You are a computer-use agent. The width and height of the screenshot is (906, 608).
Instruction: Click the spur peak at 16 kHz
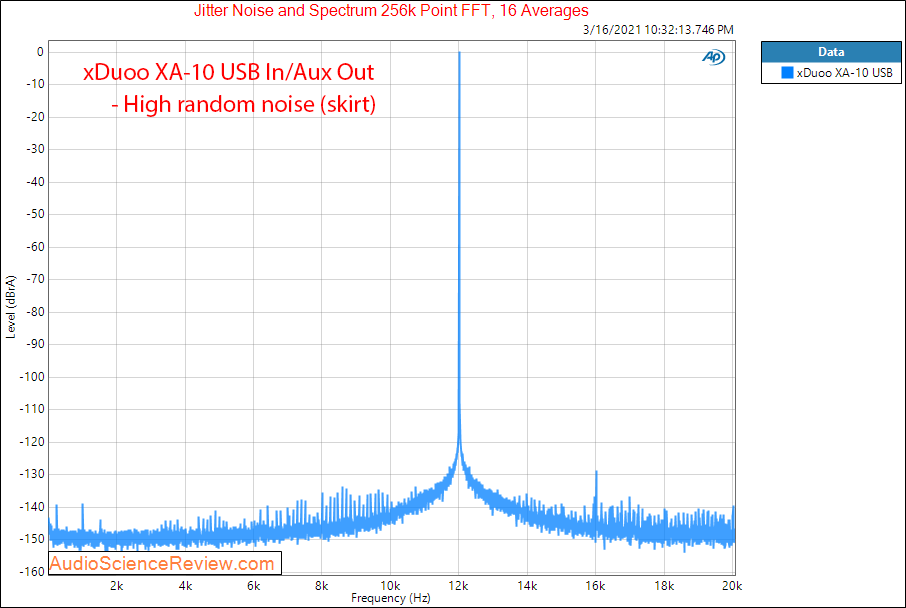[596, 472]
